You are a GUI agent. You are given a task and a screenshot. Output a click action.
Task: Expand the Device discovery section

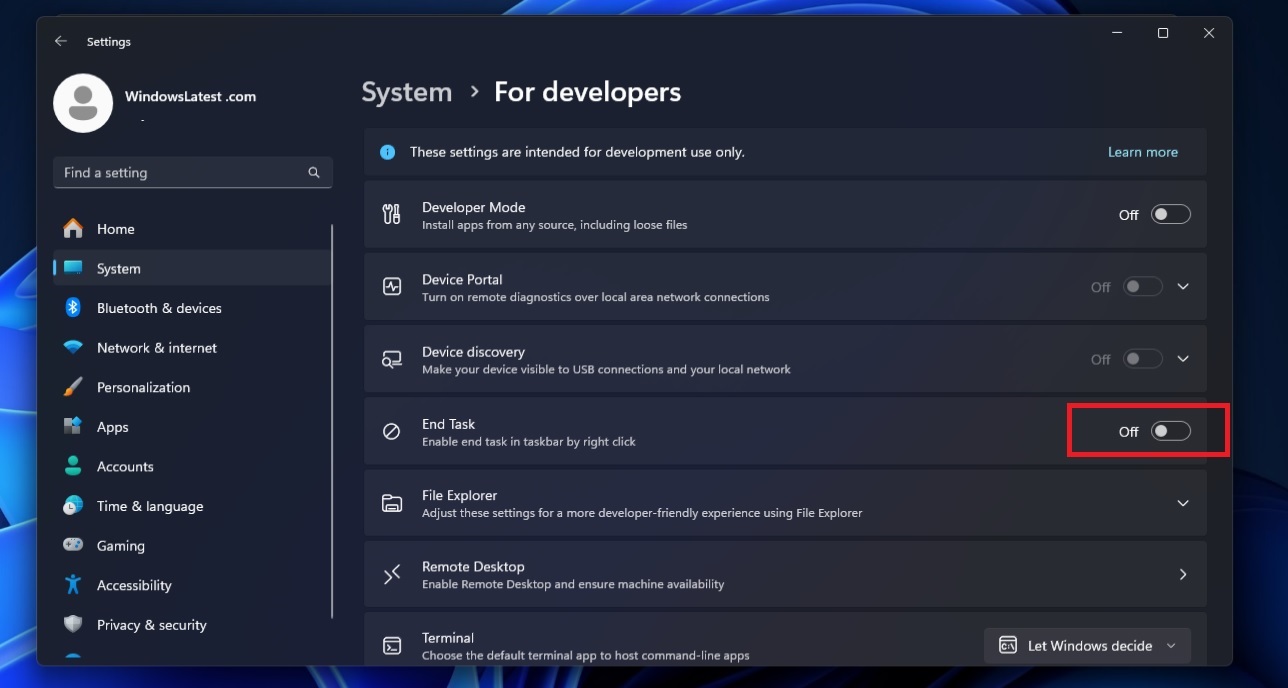tap(1183, 359)
